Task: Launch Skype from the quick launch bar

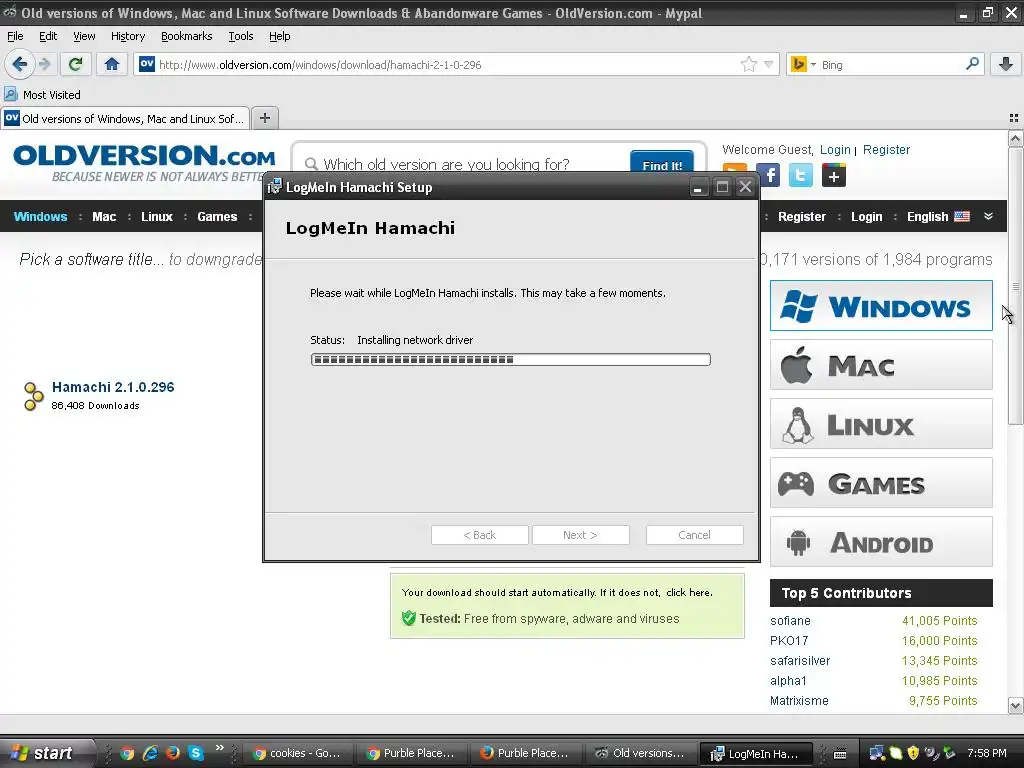Action: [195, 753]
